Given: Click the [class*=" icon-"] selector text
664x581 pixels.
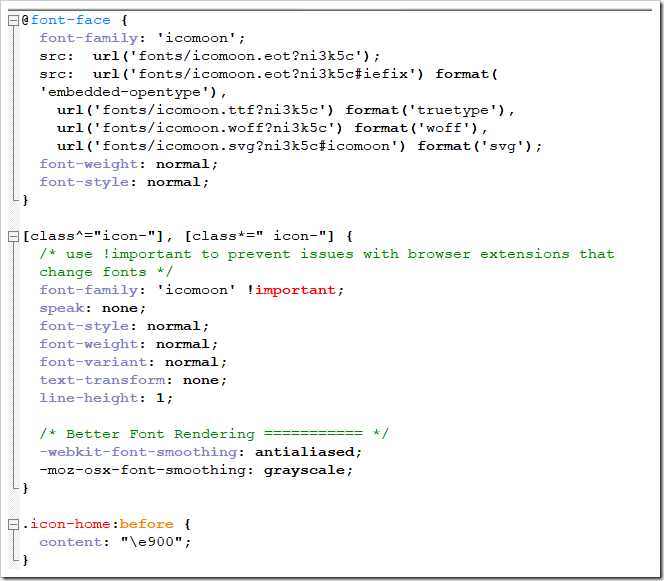Looking at the screenshot, I should 260,236.
